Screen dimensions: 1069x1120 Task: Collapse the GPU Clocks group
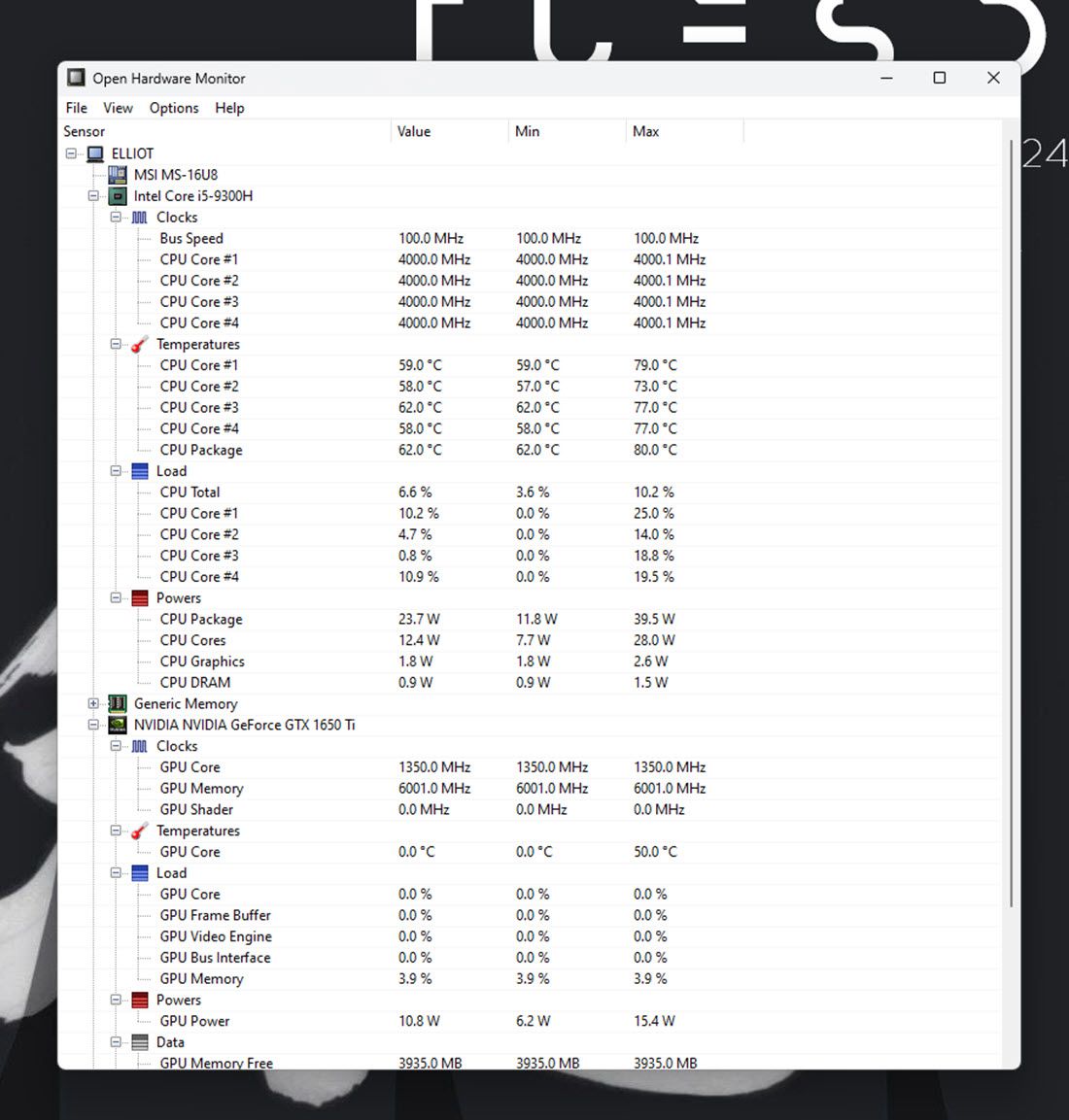click(x=116, y=746)
